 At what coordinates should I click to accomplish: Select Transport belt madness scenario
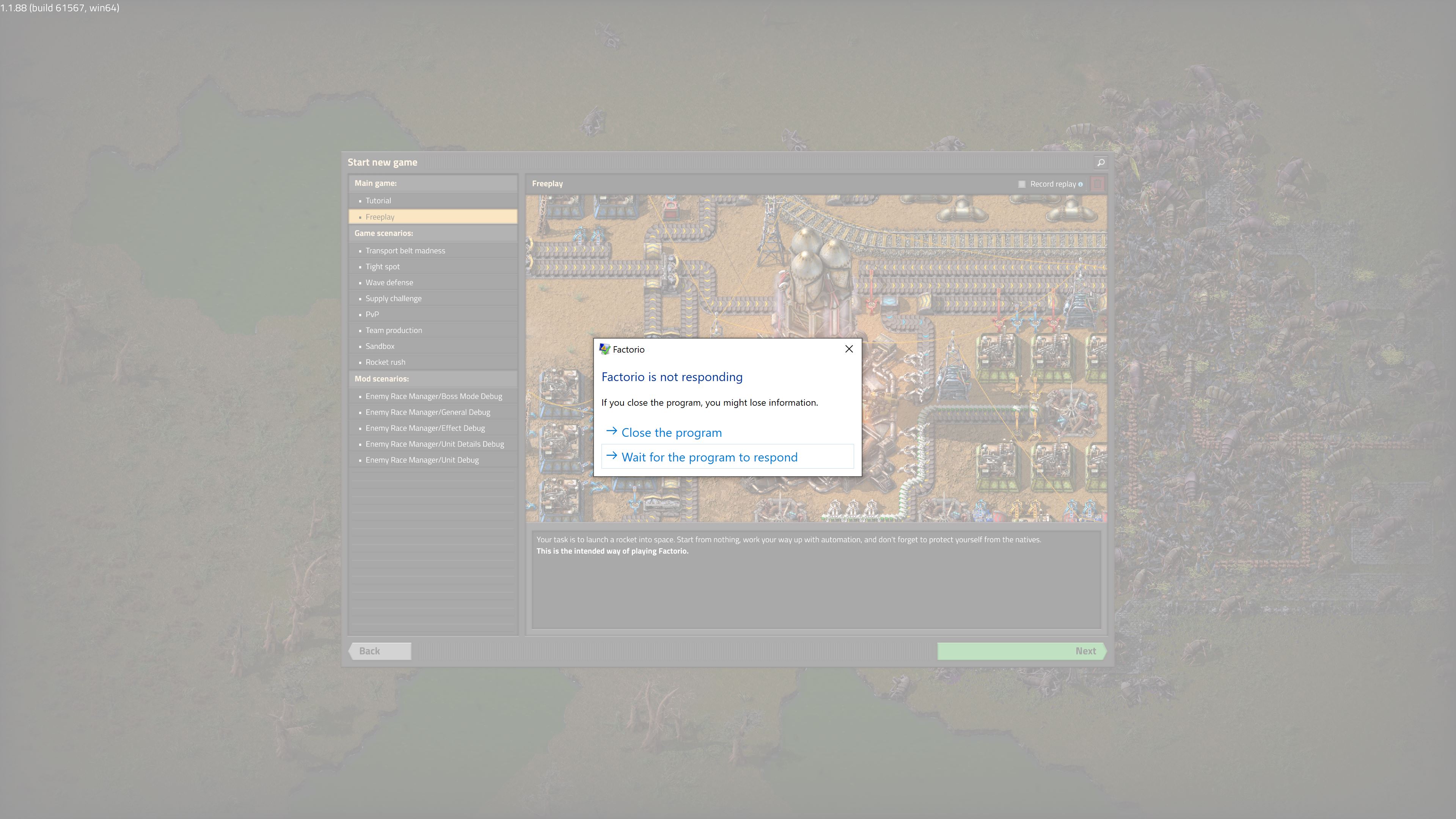(433, 251)
